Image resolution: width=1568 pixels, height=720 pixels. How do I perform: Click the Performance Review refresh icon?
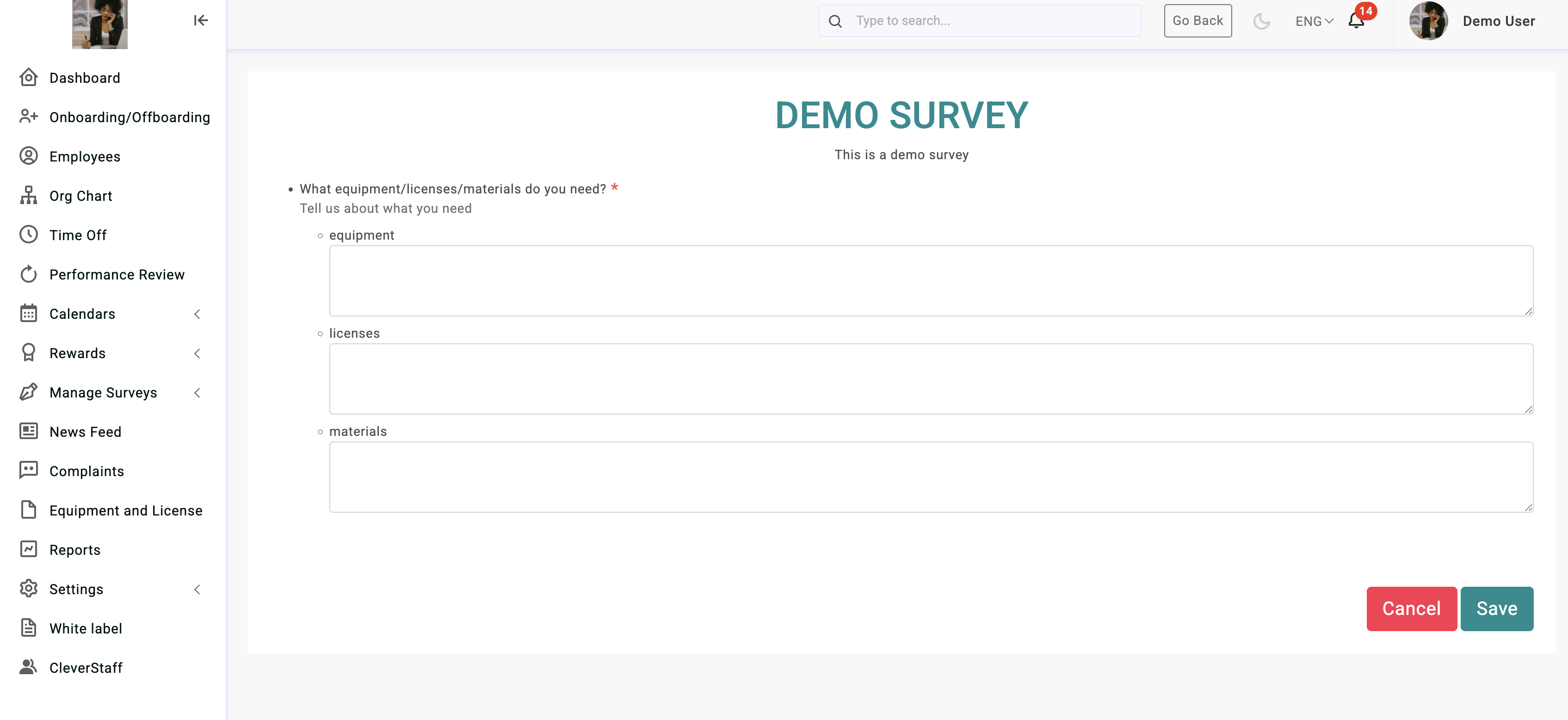click(x=28, y=274)
